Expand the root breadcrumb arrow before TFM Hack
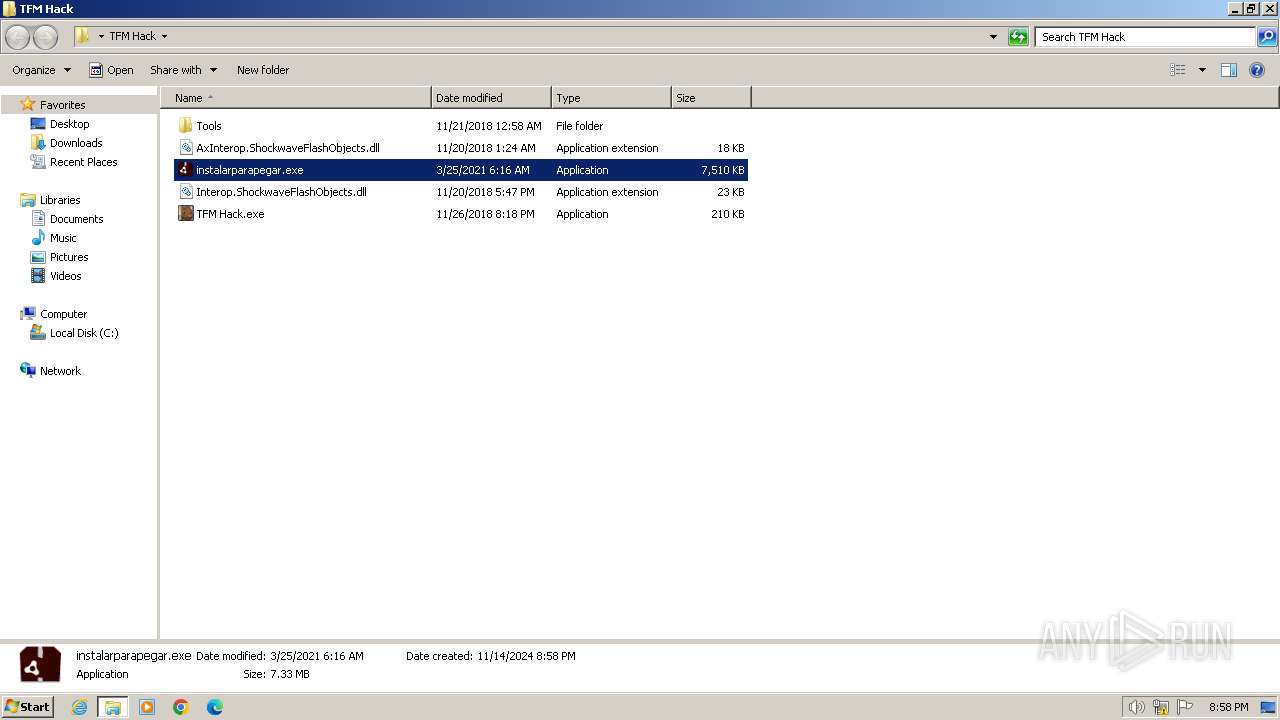Screen dimensions: 1280x720 click(x=101, y=37)
